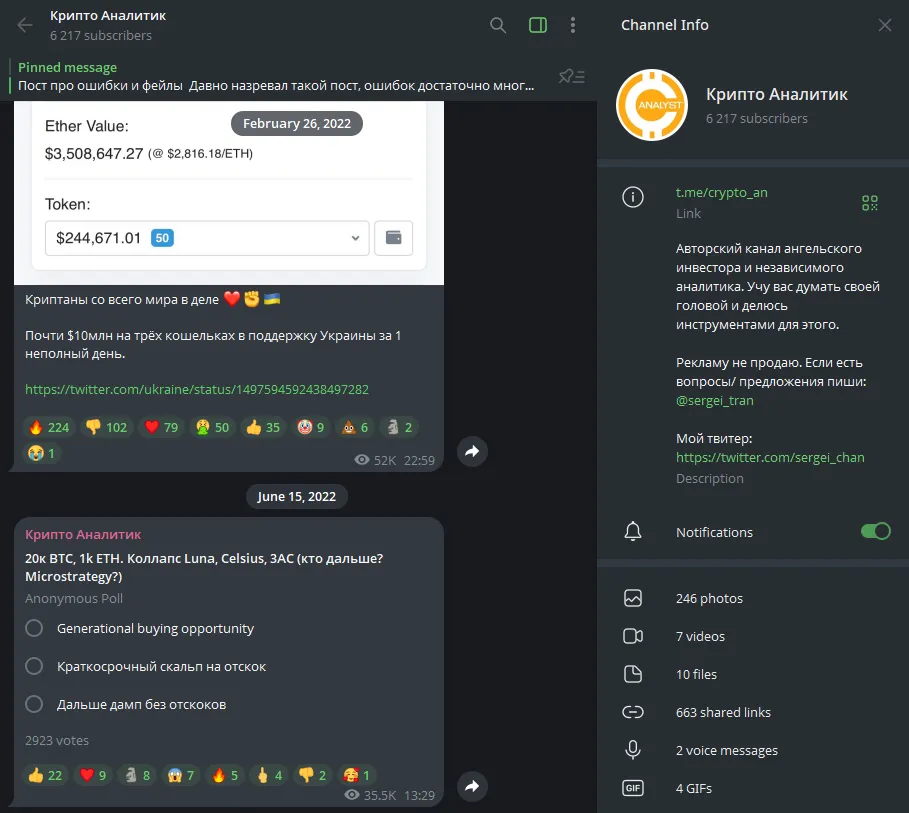Click the photos icon in the media list
This screenshot has width=909, height=813.
tap(632, 598)
